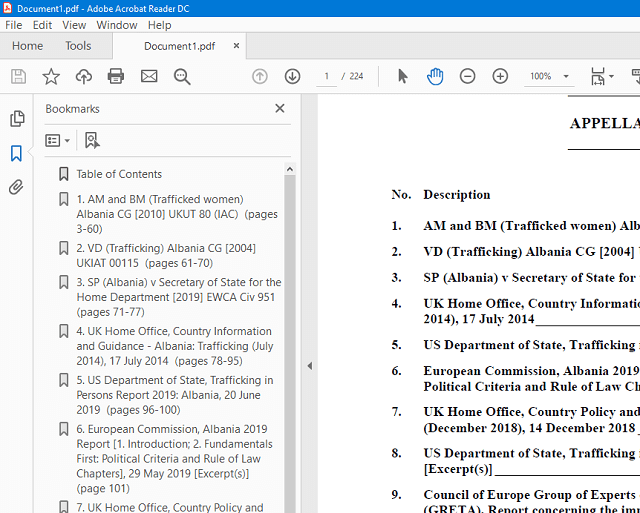Click the bookmarks panel scrollbar track
This screenshot has height=513, width=640.
pos(290,344)
